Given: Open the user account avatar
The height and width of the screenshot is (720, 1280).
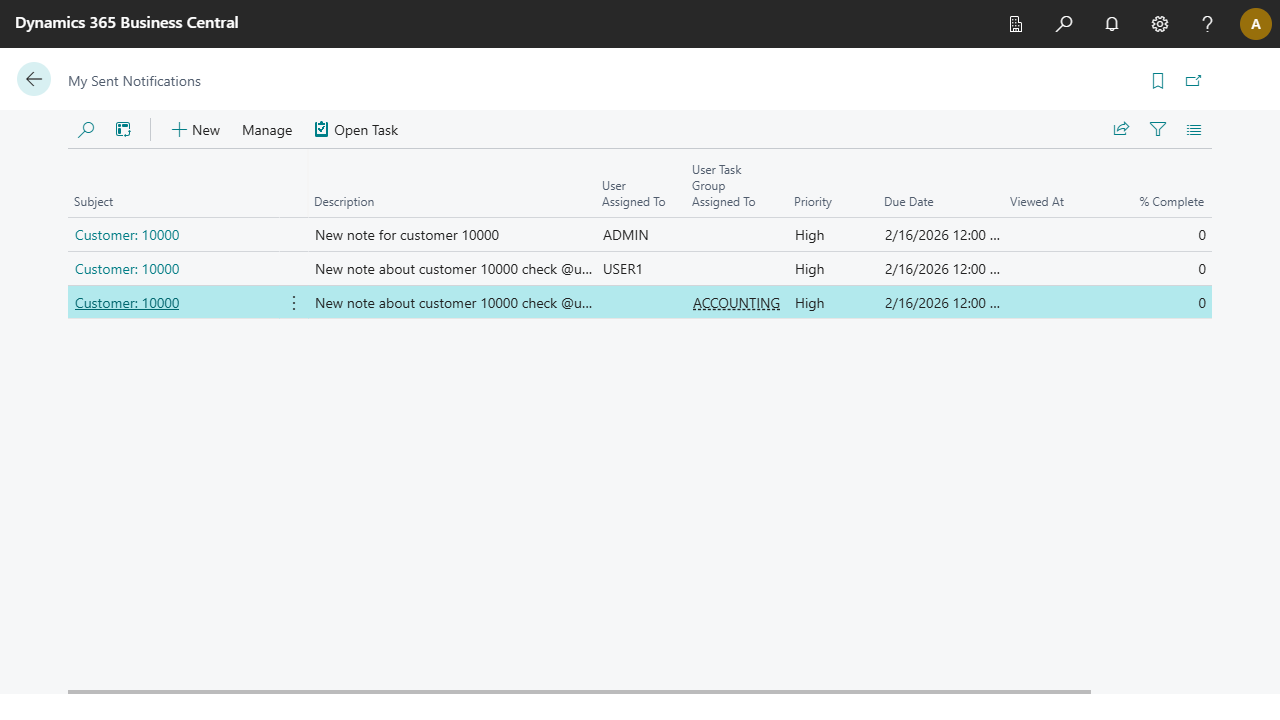Looking at the screenshot, I should click(x=1256, y=24).
